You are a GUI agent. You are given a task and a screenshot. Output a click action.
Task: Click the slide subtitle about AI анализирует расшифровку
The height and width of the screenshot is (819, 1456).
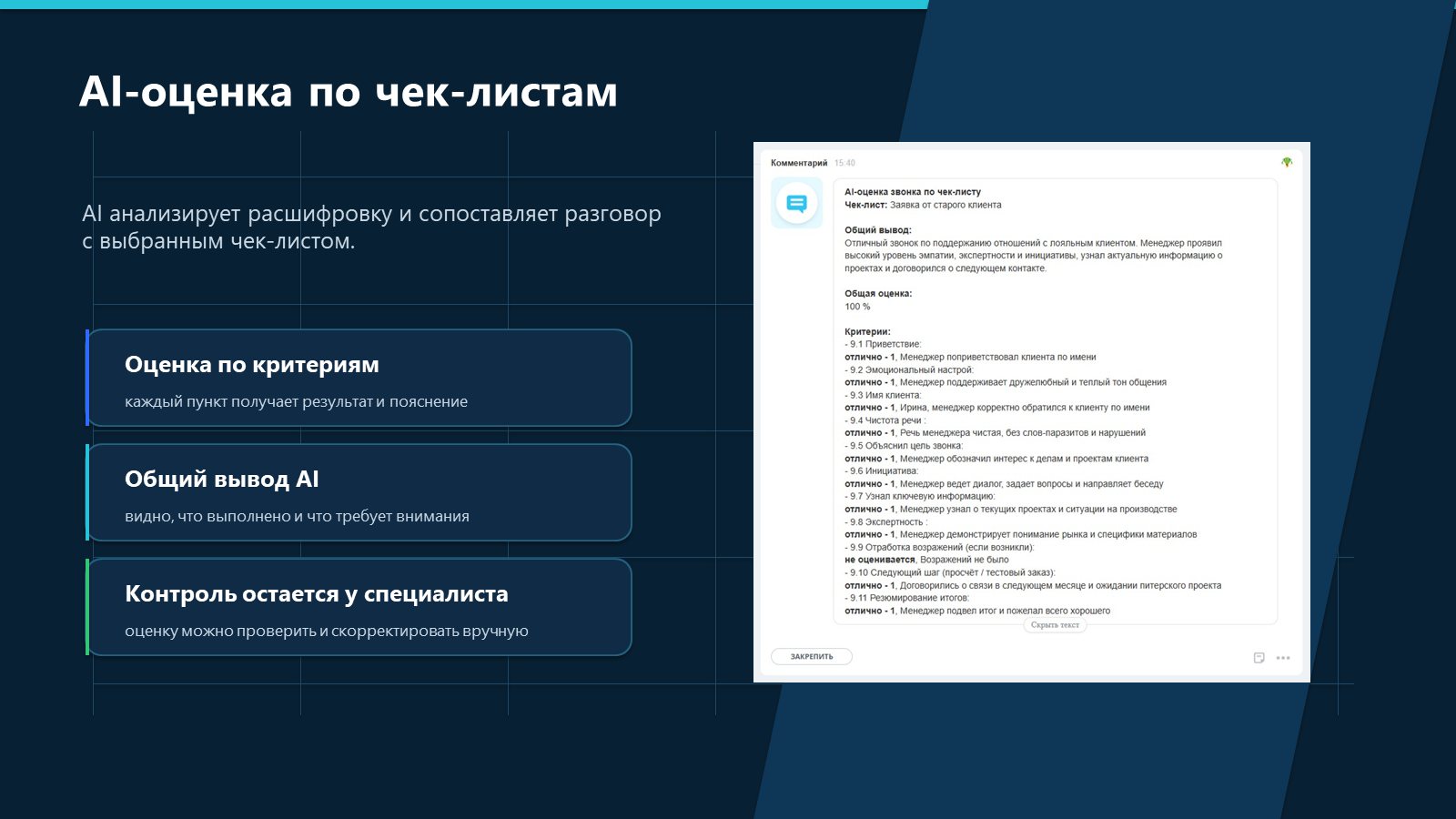coord(371,227)
